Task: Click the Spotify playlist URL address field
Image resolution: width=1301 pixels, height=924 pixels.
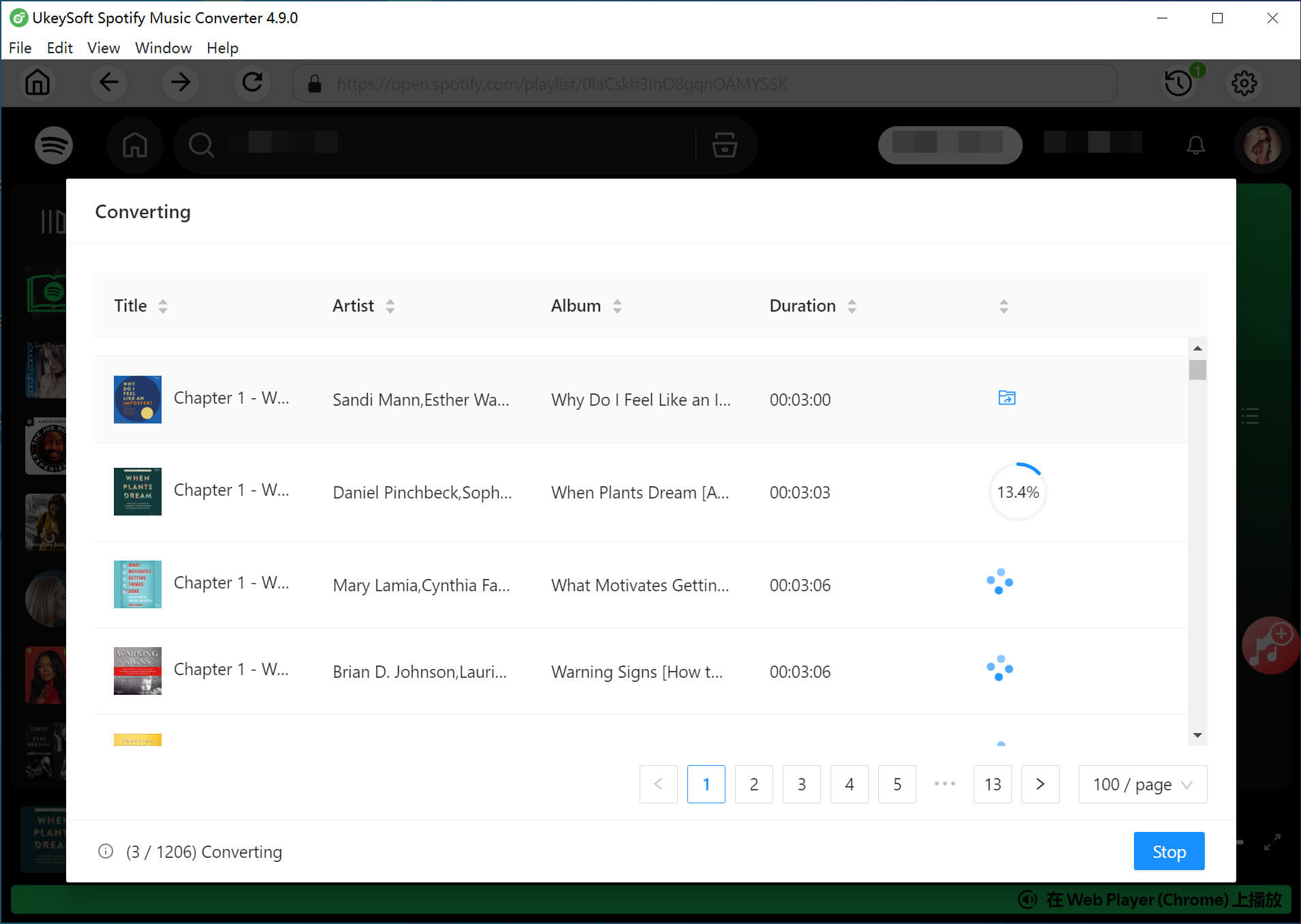Action: pos(705,84)
